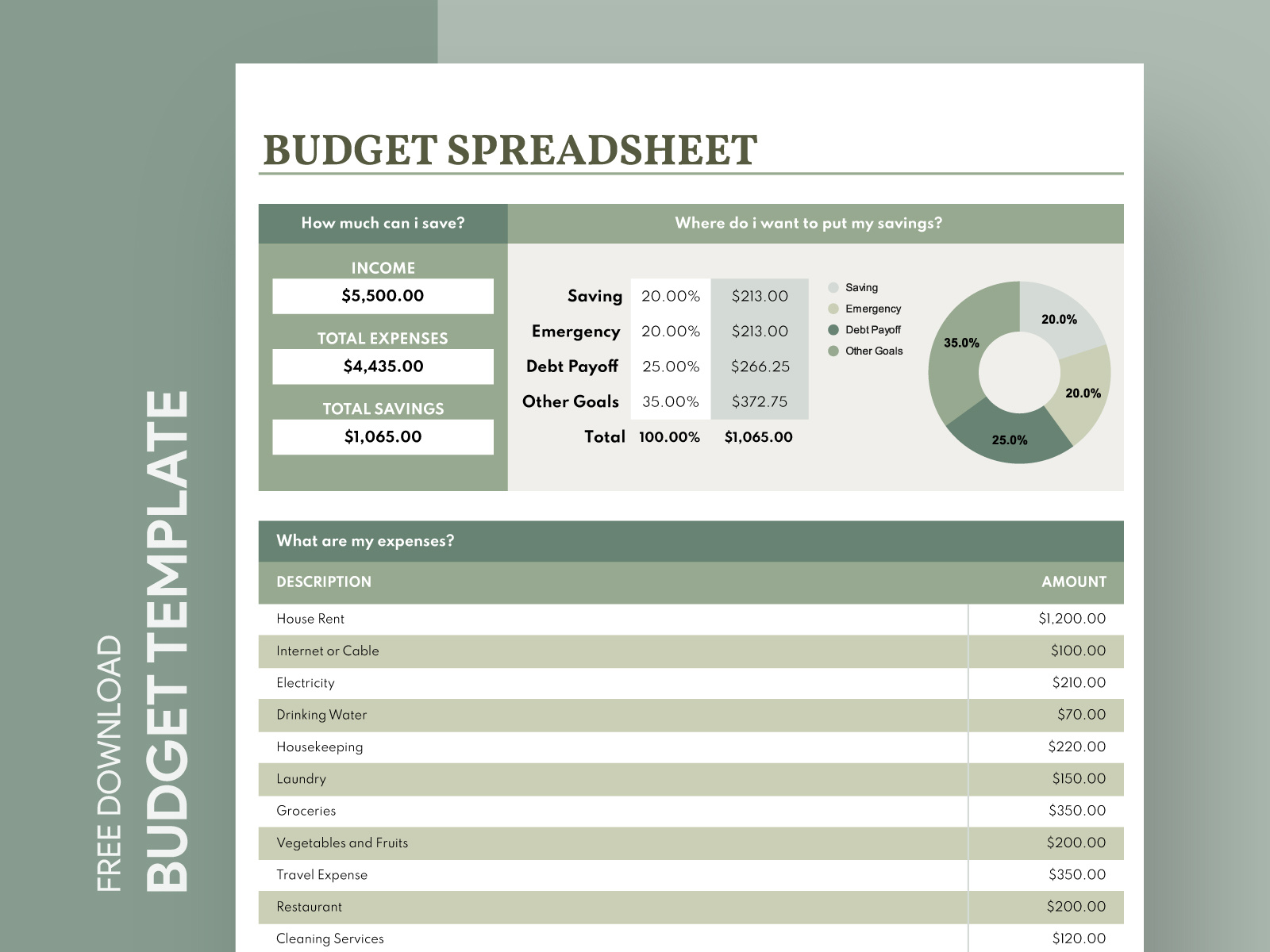Select the Total Savings $1,065.00 box

pos(383,437)
